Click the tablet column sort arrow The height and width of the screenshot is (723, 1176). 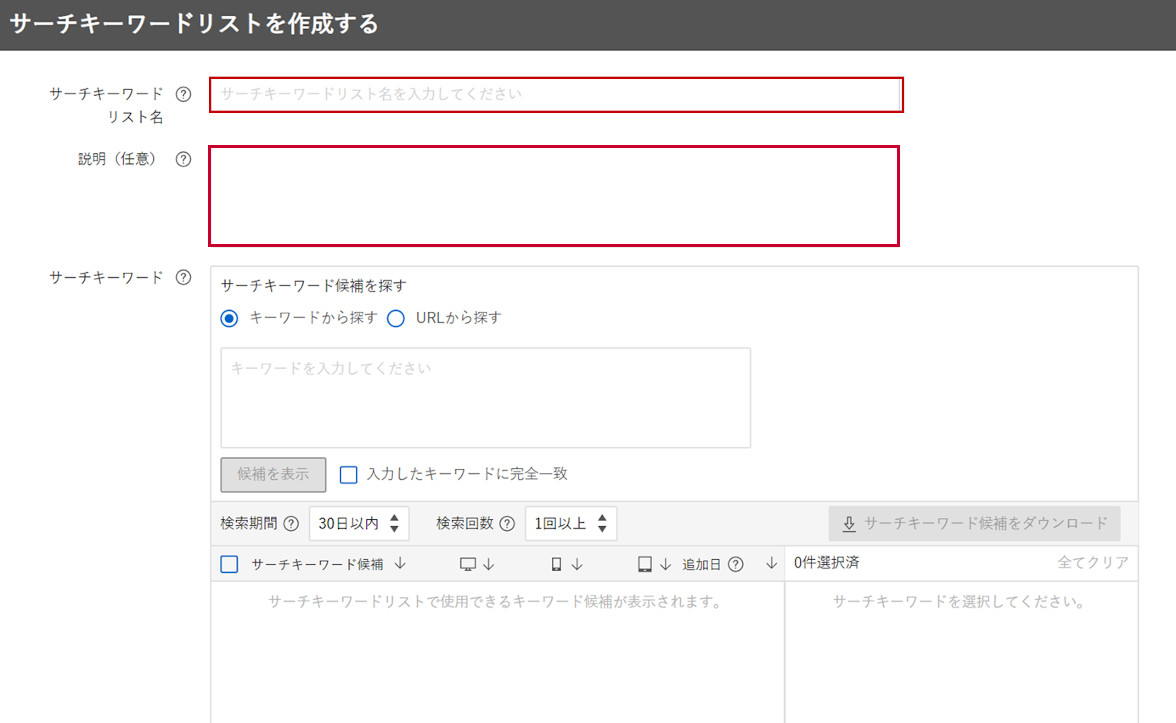[x=666, y=563]
